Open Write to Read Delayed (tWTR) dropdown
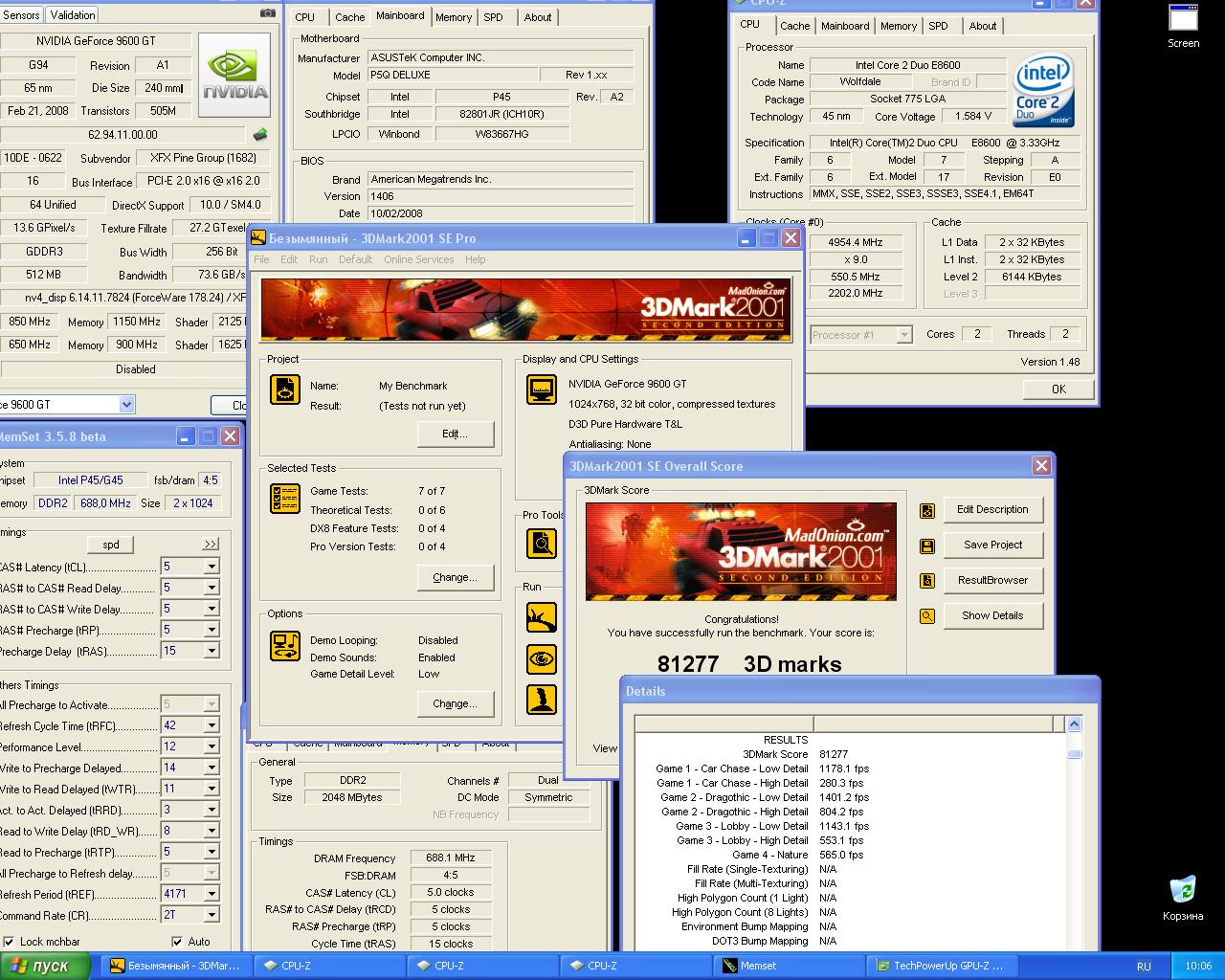 tap(212, 789)
